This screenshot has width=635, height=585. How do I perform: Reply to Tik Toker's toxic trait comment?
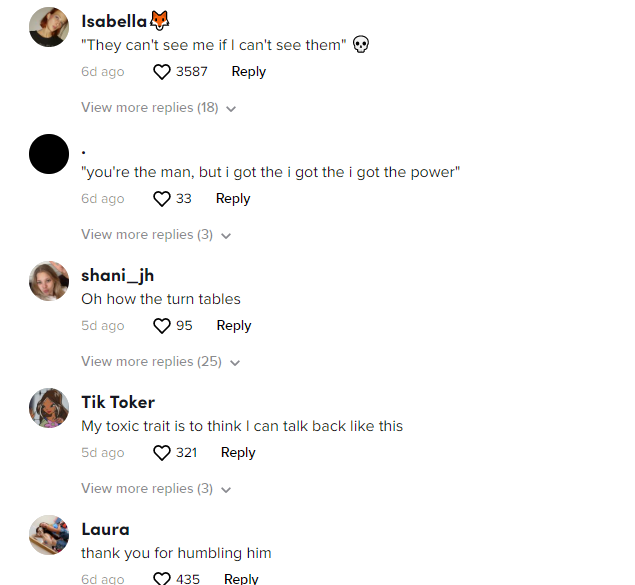click(238, 453)
